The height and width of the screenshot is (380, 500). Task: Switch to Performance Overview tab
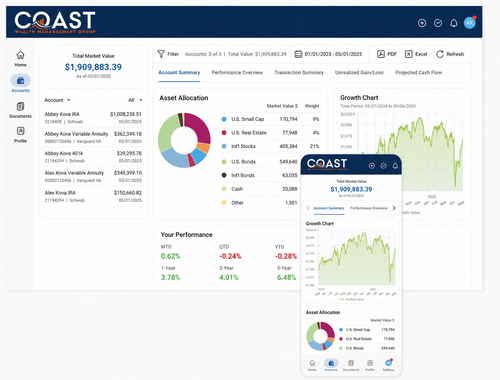[x=237, y=73]
